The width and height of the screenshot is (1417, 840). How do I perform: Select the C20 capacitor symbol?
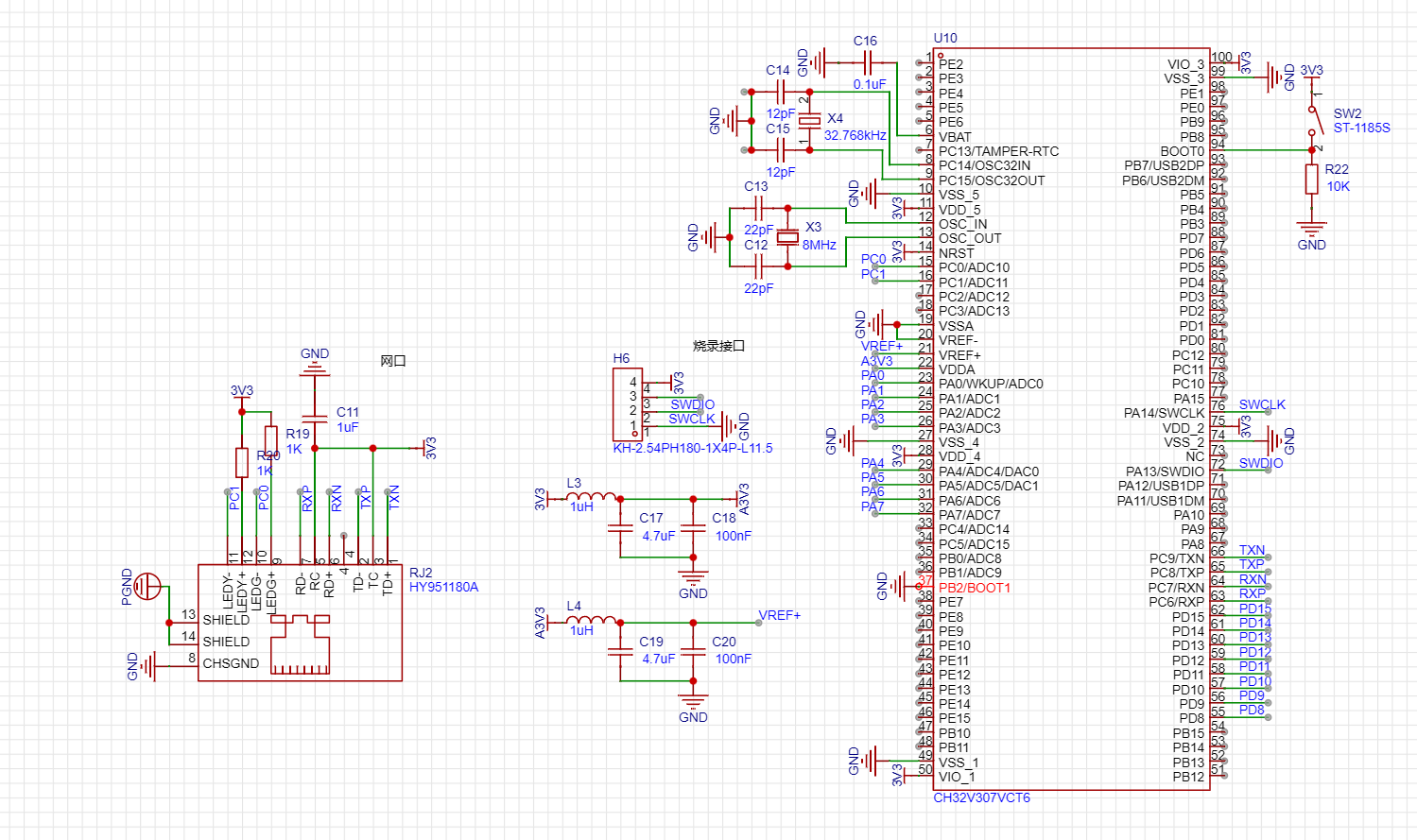tap(693, 652)
